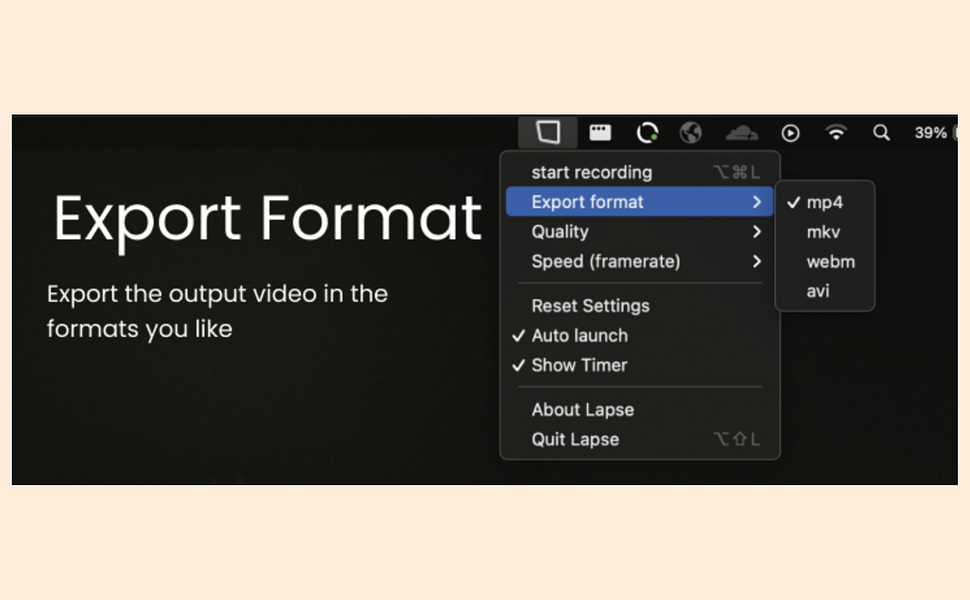Expand the Quality chevron arrow

click(757, 231)
